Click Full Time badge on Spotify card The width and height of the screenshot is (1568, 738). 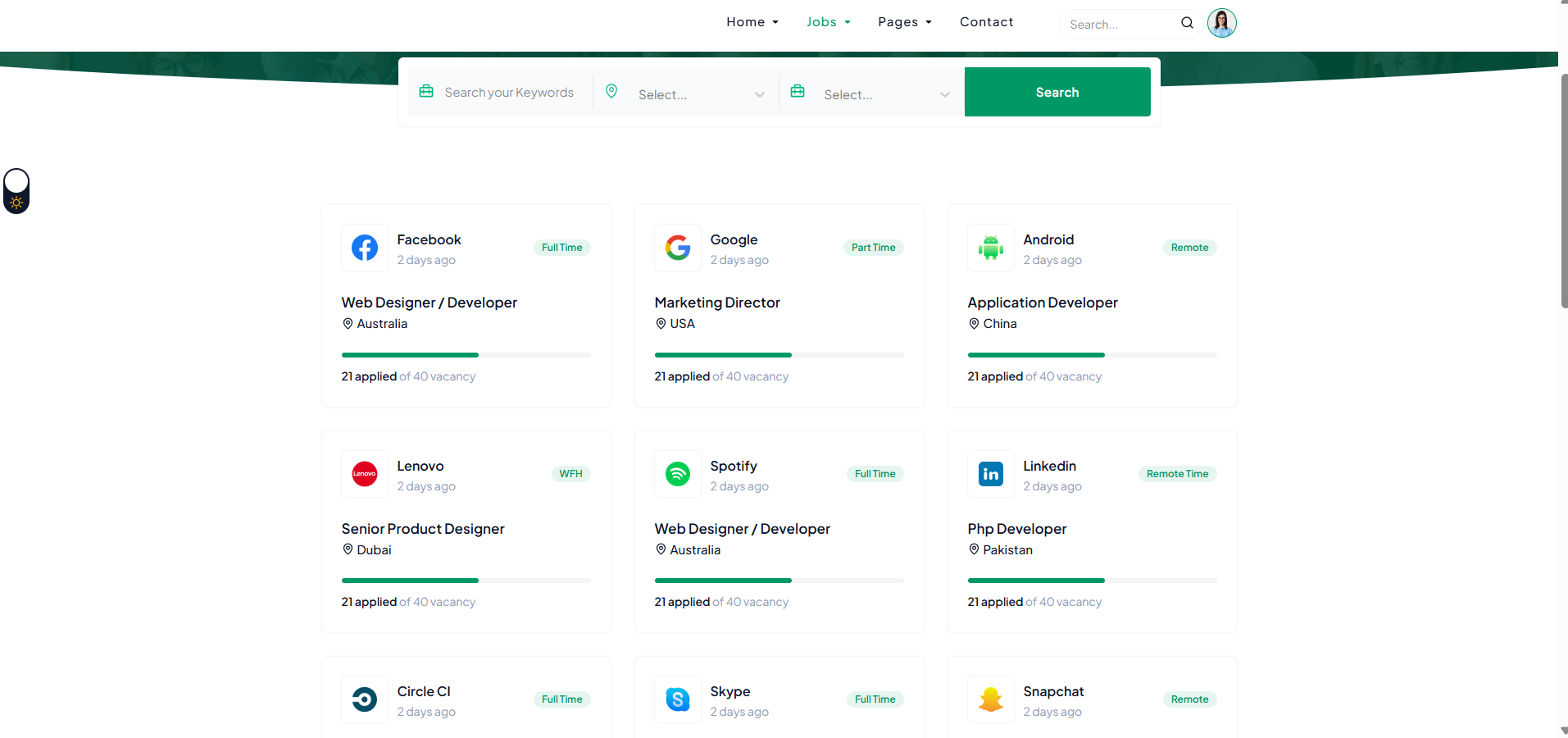(875, 474)
